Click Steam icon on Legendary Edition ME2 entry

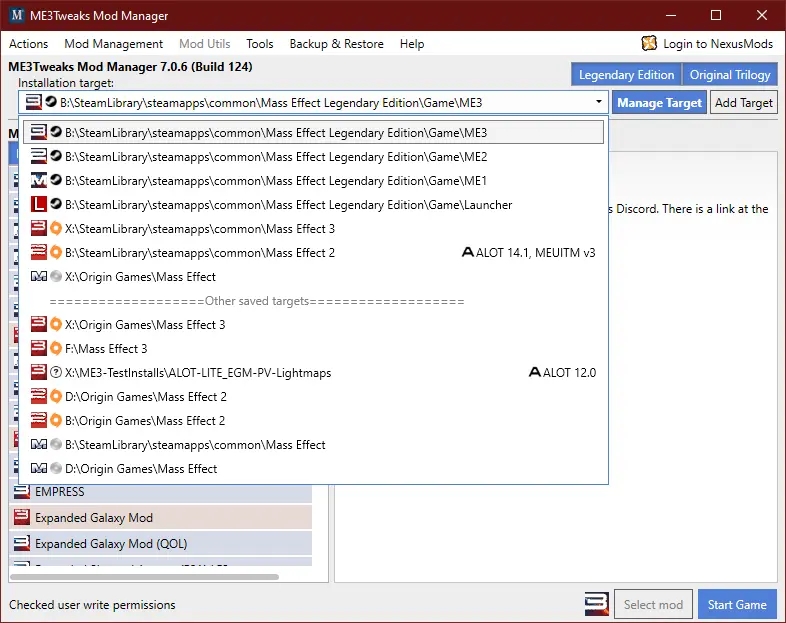tap(56, 156)
